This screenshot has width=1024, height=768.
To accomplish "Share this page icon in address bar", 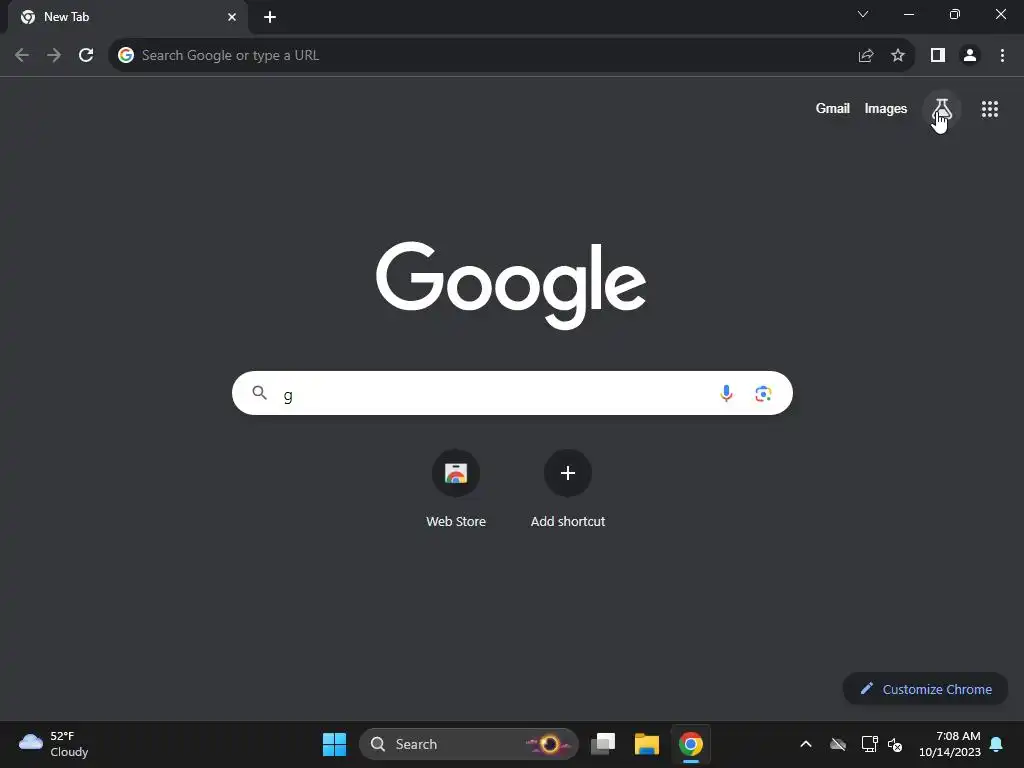I will [866, 56].
